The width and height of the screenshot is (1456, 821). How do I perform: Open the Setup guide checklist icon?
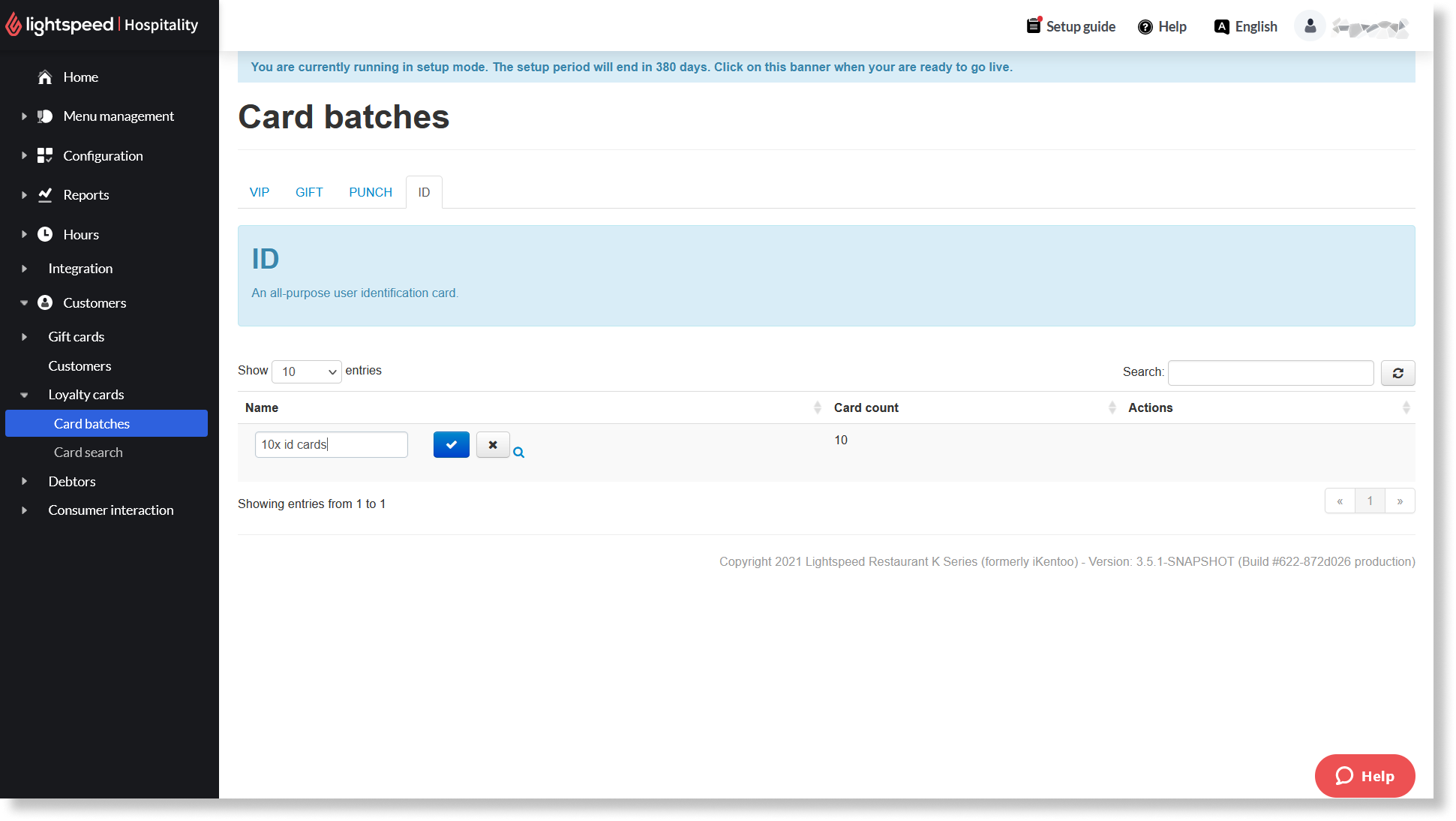(1034, 26)
